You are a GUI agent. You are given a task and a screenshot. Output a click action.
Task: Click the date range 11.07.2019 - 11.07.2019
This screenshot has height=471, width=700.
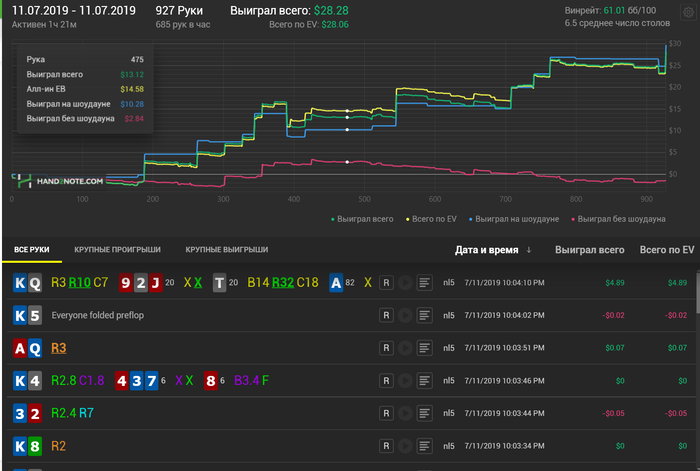tap(72, 9)
